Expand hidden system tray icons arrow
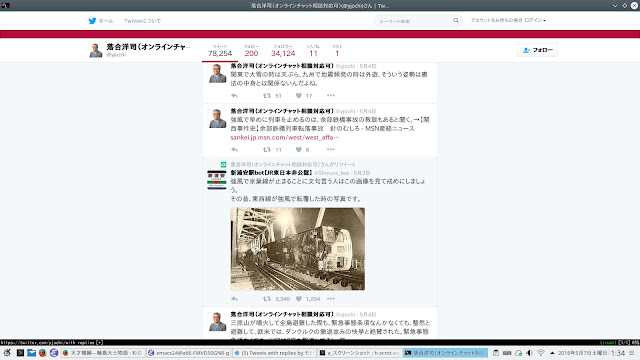This screenshot has height=360, width=640. (552, 353)
